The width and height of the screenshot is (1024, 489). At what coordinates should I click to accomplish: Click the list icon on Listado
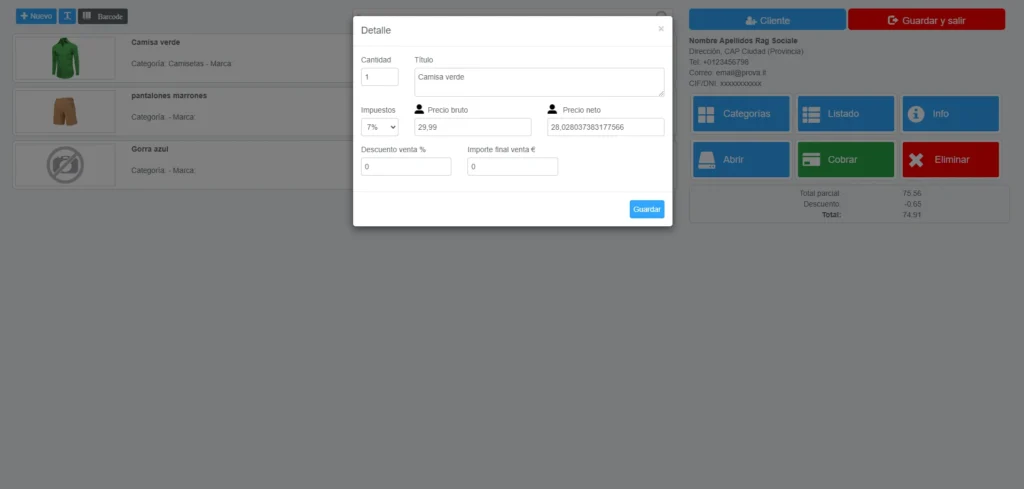coord(811,114)
